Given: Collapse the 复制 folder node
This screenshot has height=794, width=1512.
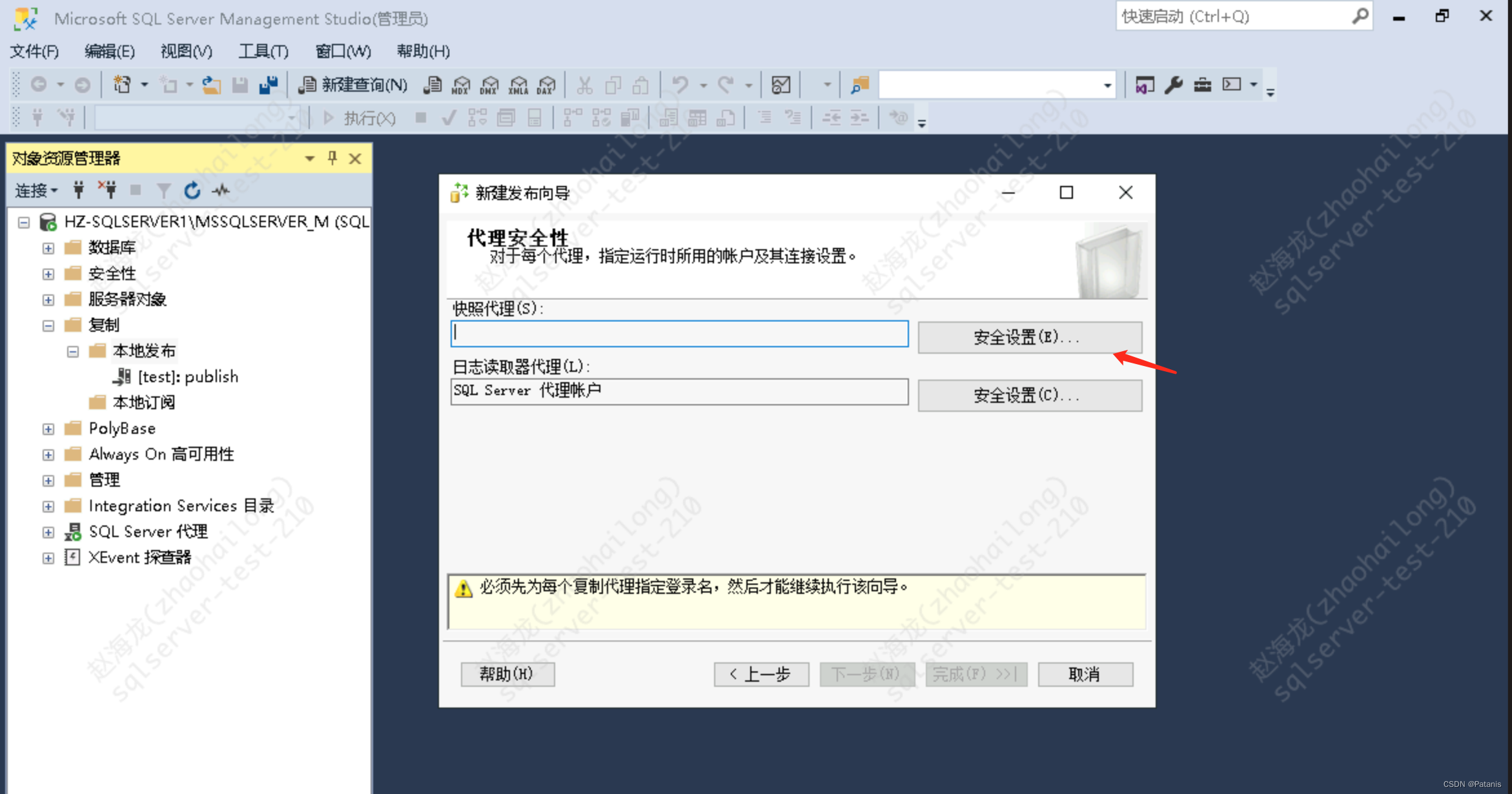Looking at the screenshot, I should tap(48, 326).
